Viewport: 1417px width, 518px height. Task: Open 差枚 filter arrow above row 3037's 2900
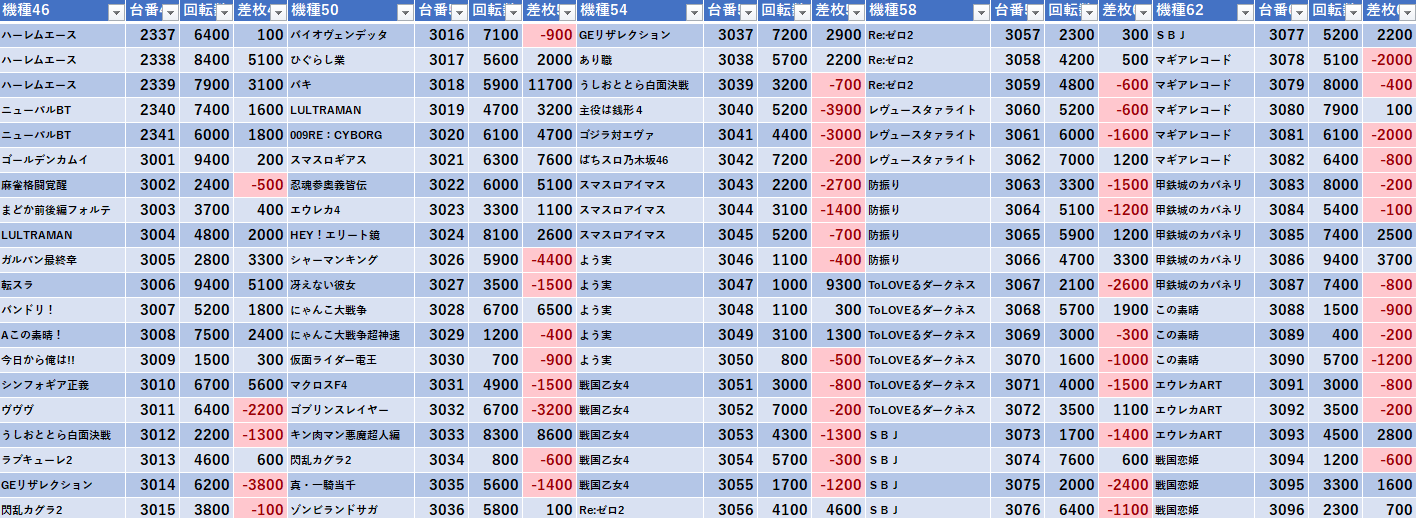(x=855, y=12)
